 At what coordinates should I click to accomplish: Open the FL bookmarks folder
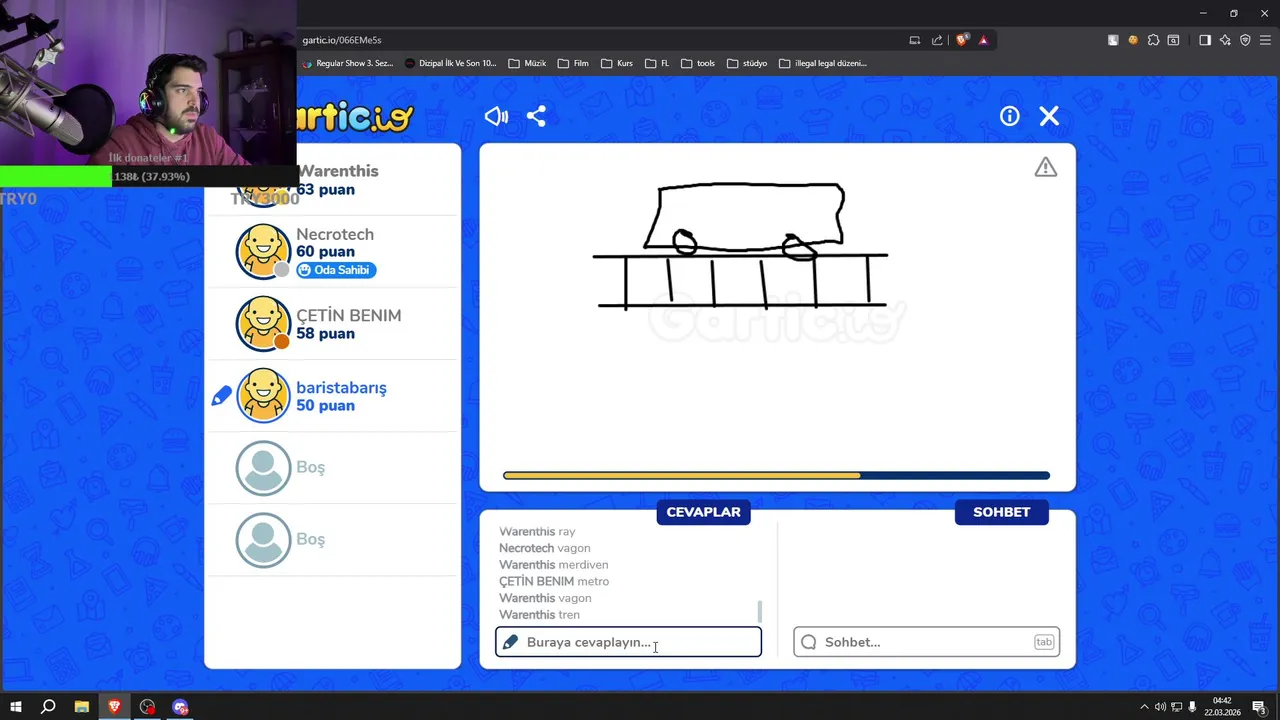(657, 63)
